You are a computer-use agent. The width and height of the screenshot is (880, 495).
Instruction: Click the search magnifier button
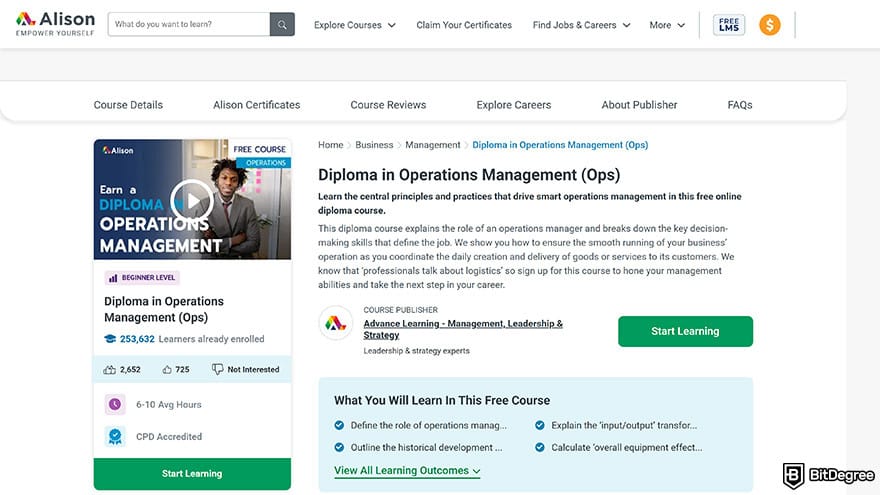pos(282,25)
